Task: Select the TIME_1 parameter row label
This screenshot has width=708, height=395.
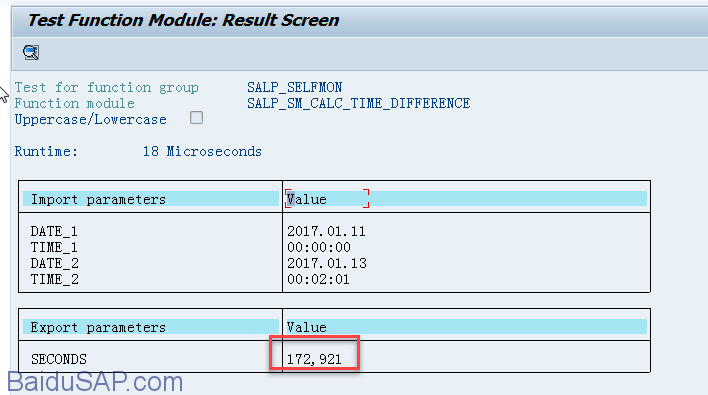Action: click(54, 247)
